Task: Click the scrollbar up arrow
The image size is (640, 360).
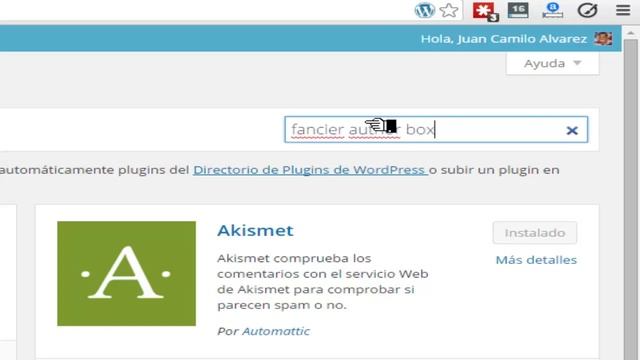Action: (631, 32)
